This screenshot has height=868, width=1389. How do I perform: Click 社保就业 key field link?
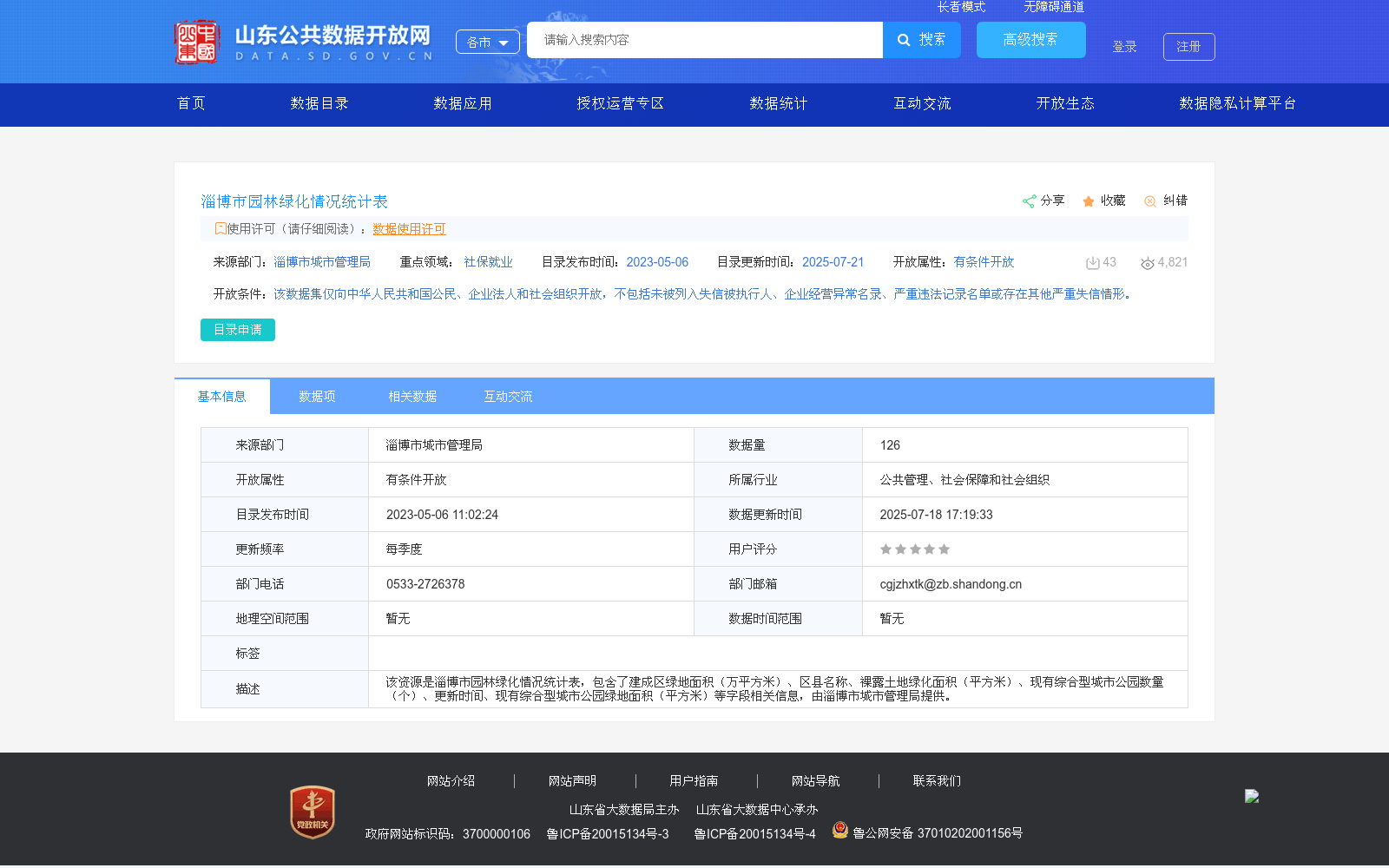point(488,262)
